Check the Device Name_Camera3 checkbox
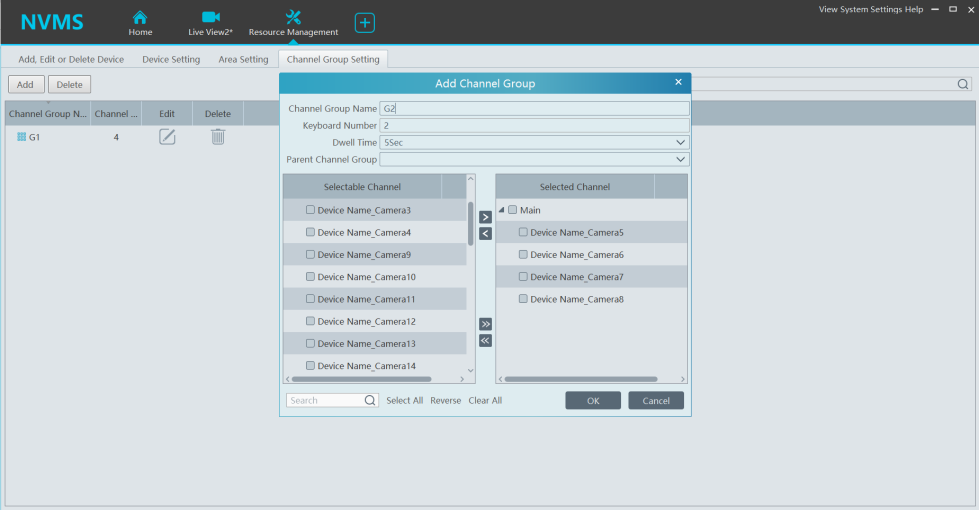The image size is (979, 510). click(311, 210)
